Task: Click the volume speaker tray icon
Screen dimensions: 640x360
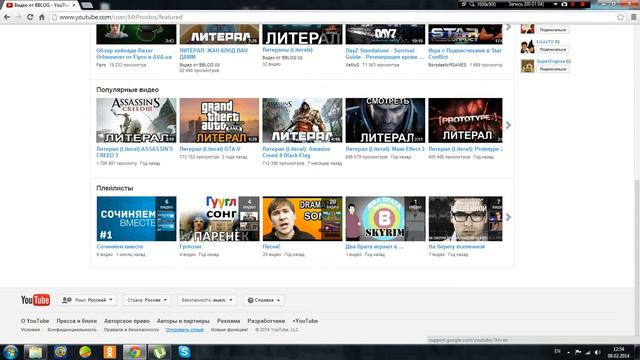Action: 597,352
